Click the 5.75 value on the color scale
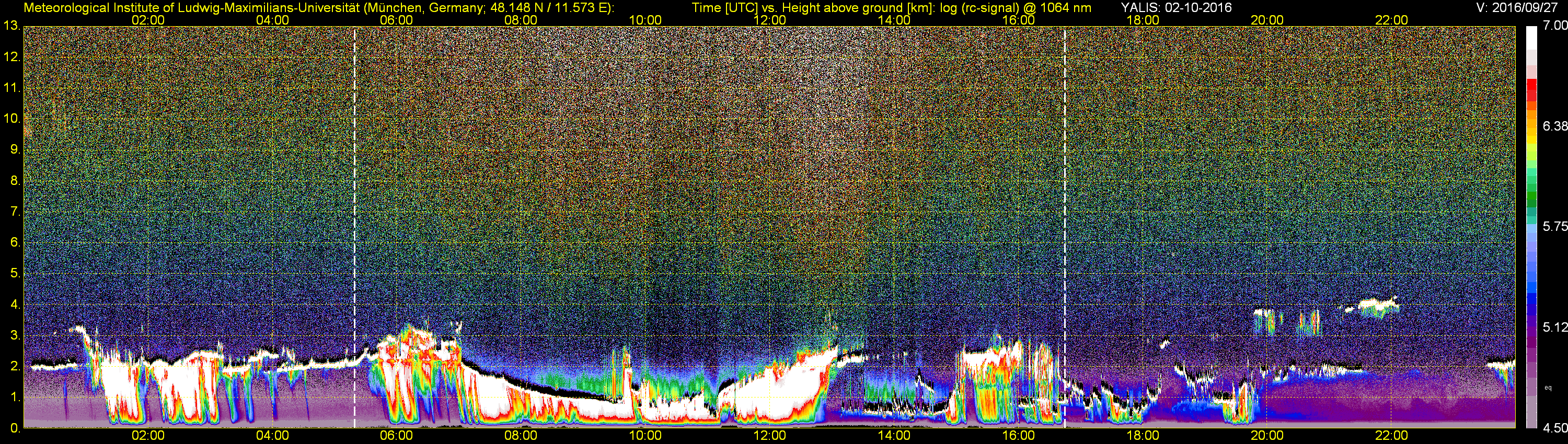The height and width of the screenshot is (444, 1568). [1554, 226]
